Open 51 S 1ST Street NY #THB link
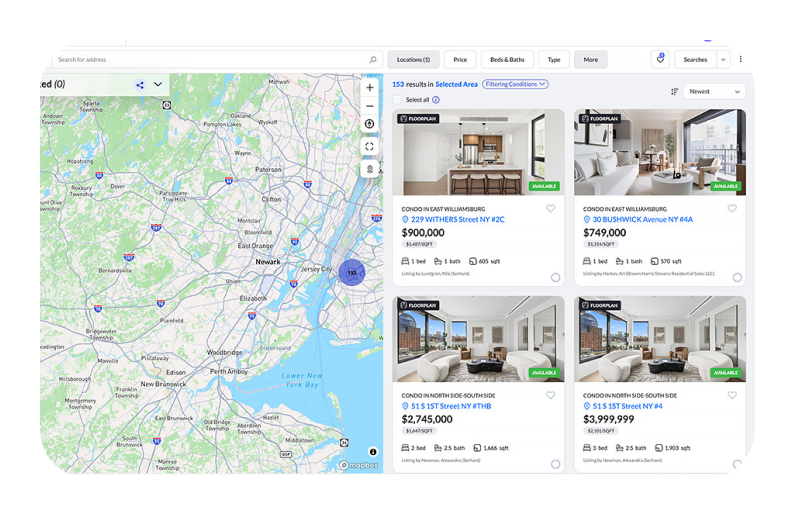Image resolution: width=795 pixels, height=519 pixels. (x=451, y=406)
